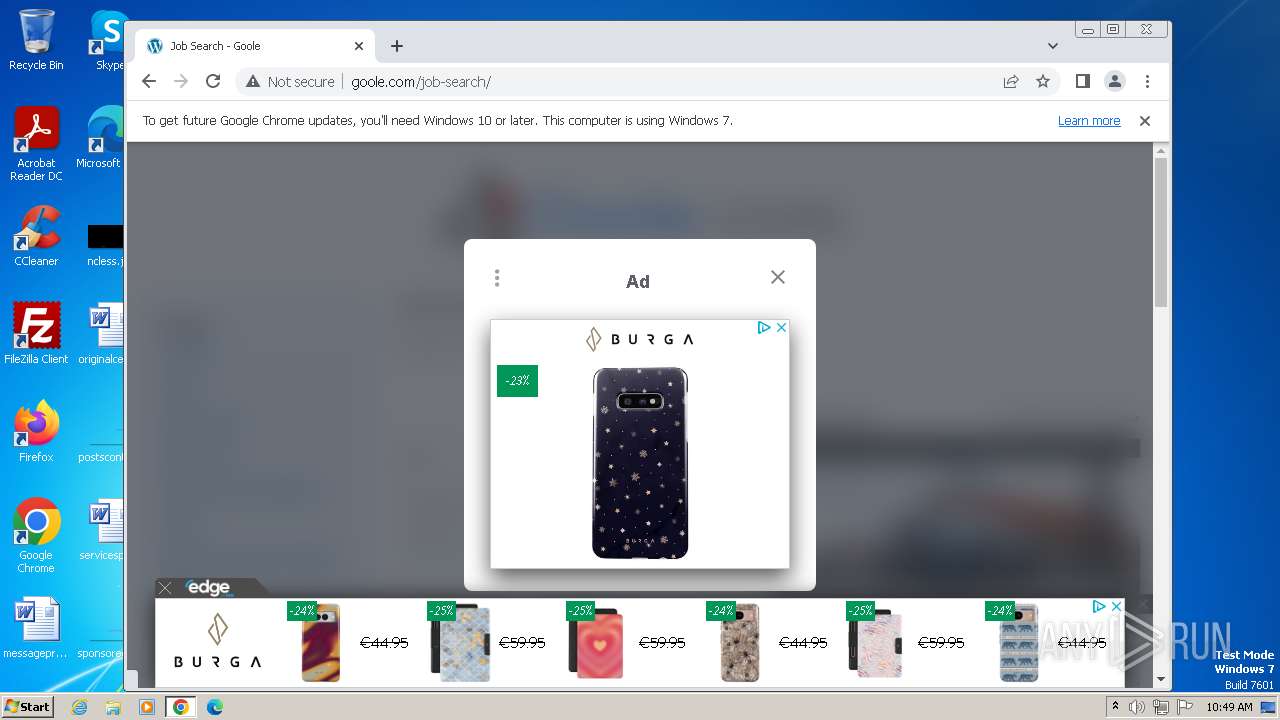Open Windows Media Player from taskbar
Screen dimensions: 1280x720
coord(147,707)
